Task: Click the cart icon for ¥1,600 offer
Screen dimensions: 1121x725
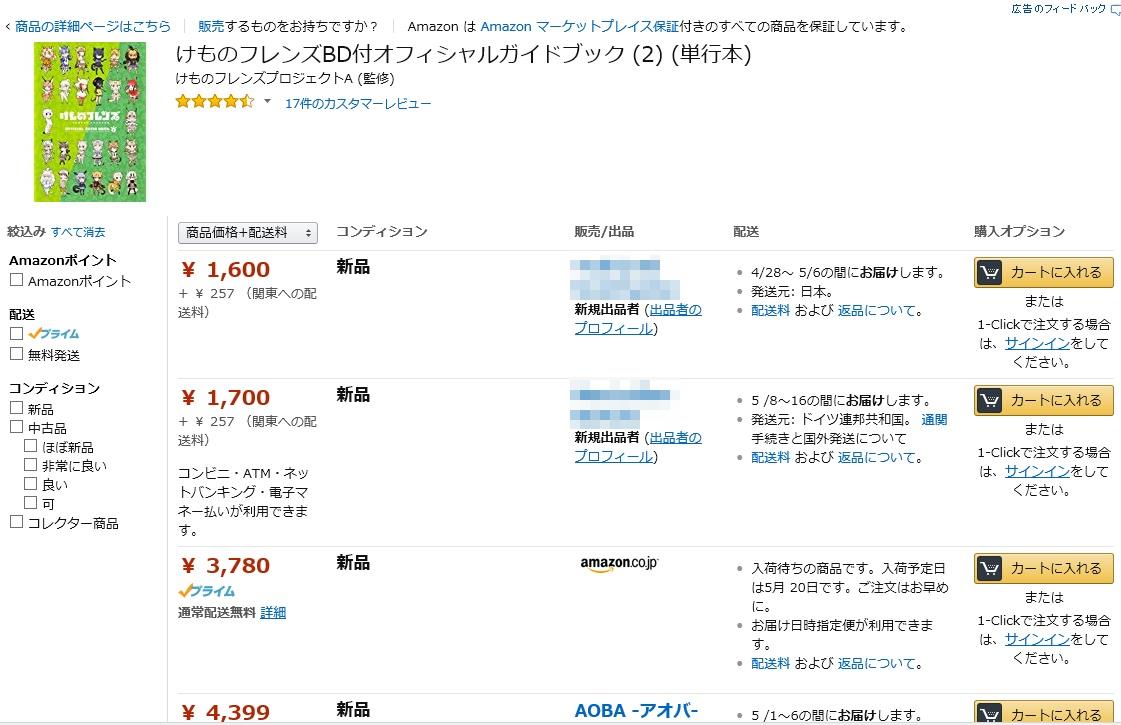Action: pos(989,272)
